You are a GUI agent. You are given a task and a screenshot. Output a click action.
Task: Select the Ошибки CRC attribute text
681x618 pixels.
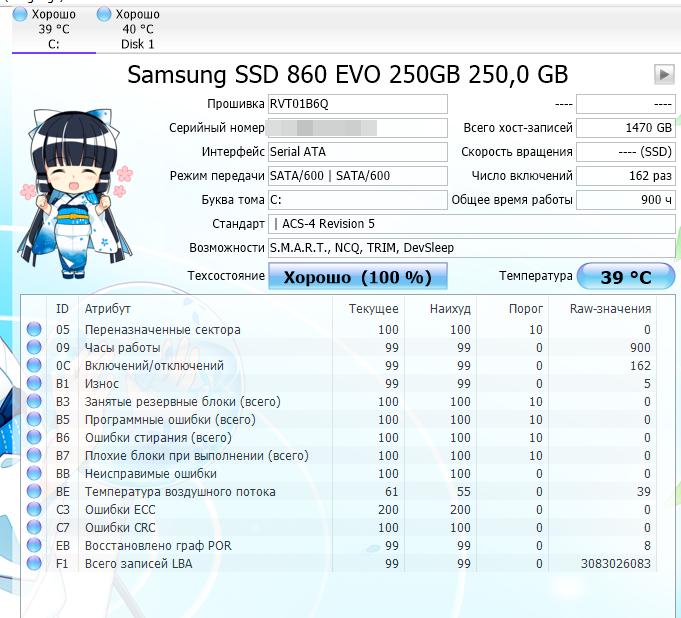[120, 528]
